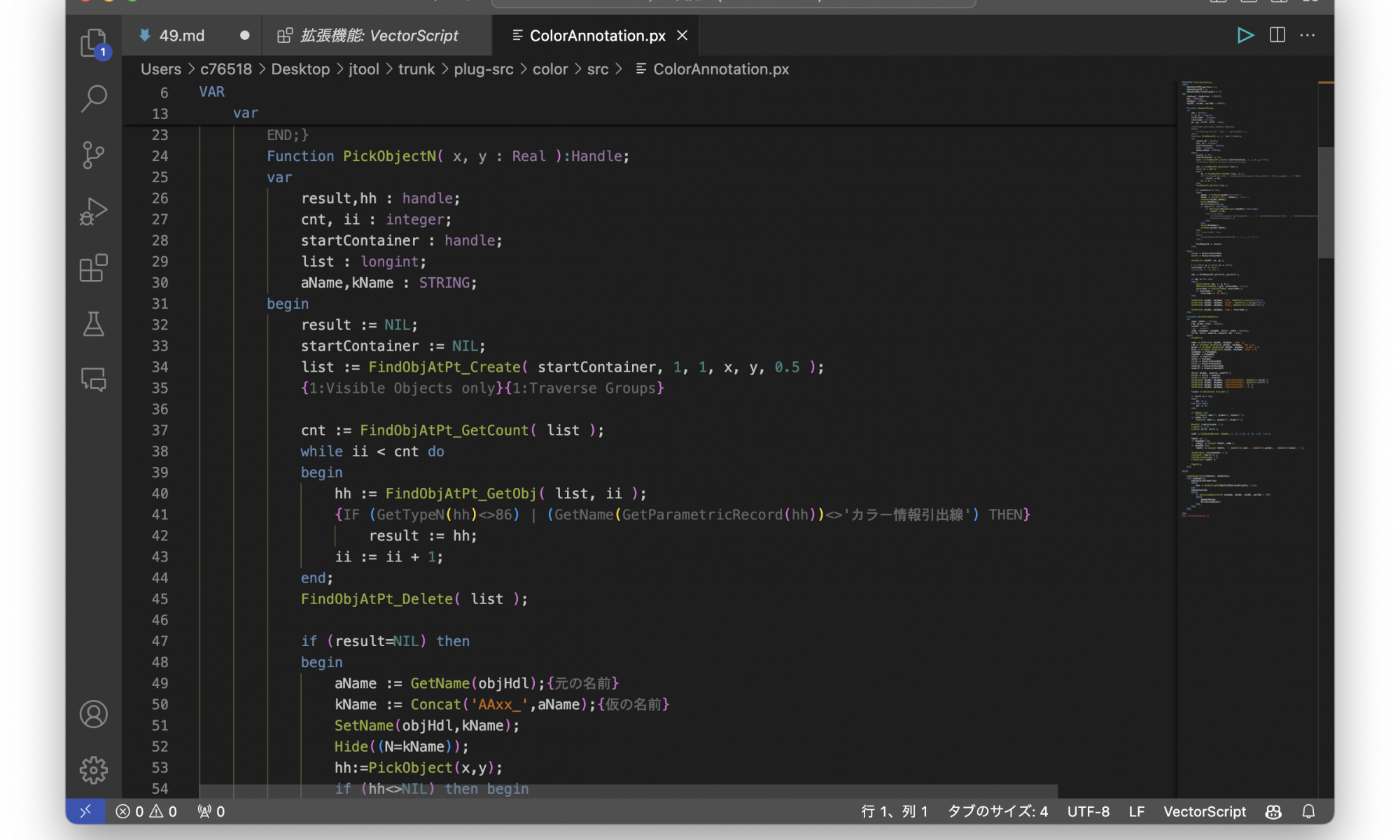The height and width of the screenshot is (840, 1400).
Task: Click the horizontal scrollbar at editor bottom
Action: [628, 791]
